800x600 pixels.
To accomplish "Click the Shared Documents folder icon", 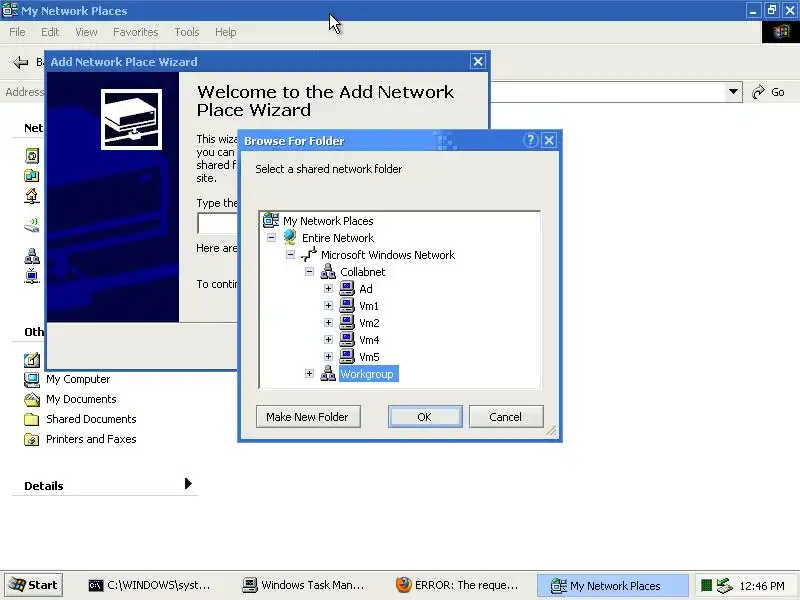I will click(32, 419).
